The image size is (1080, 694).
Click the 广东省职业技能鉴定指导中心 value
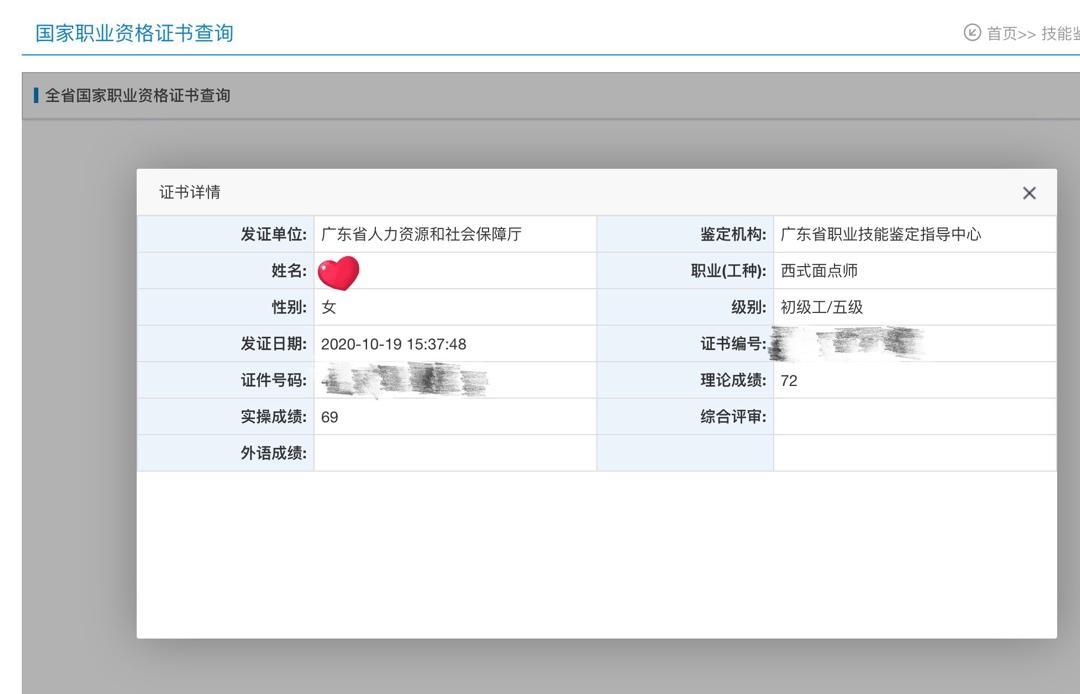tap(880, 235)
